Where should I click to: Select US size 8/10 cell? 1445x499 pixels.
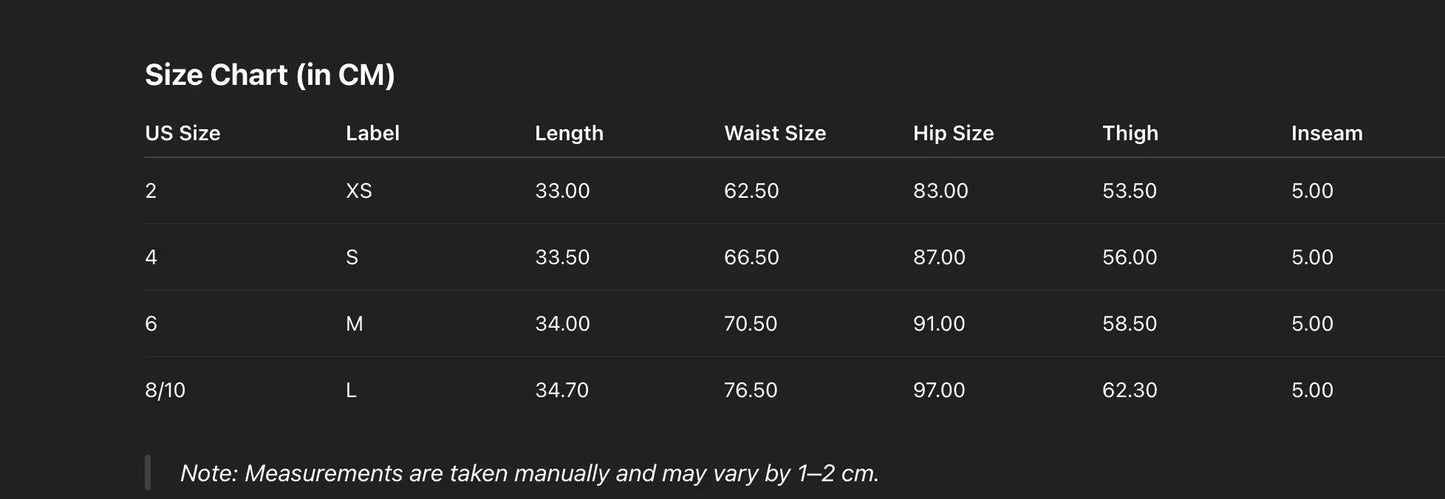click(165, 390)
